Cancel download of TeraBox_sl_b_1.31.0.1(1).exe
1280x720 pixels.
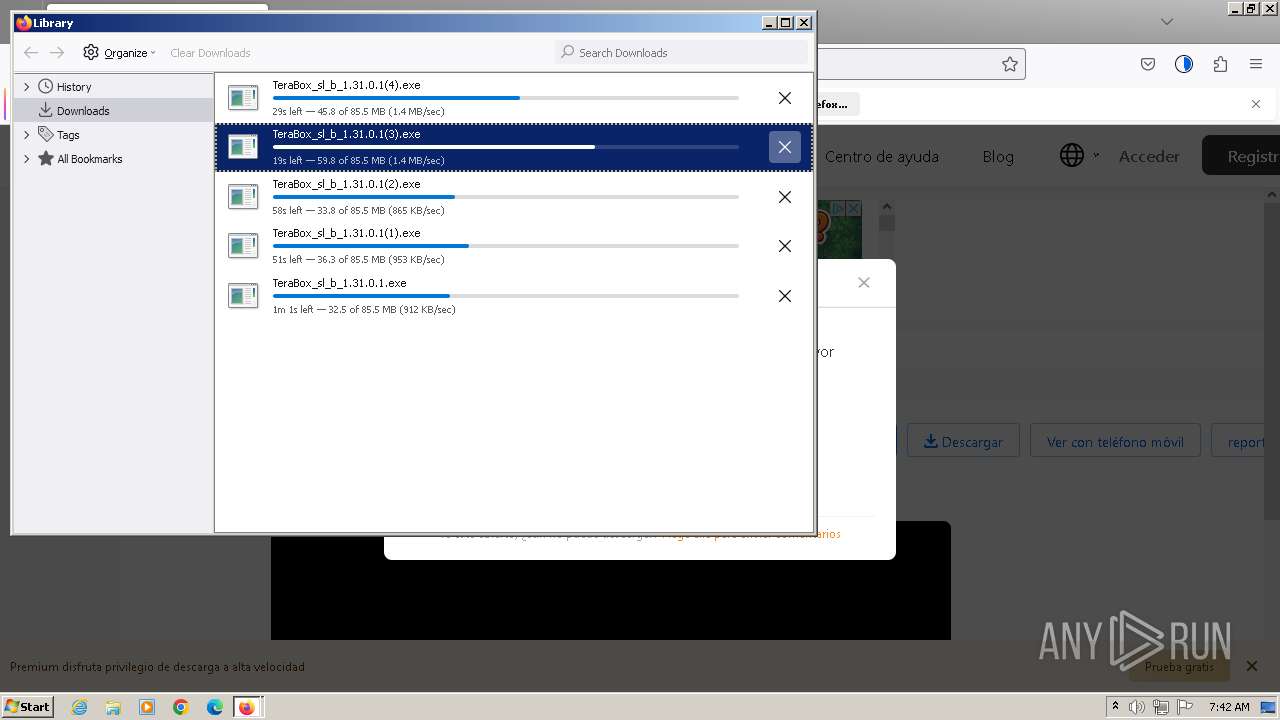click(785, 246)
